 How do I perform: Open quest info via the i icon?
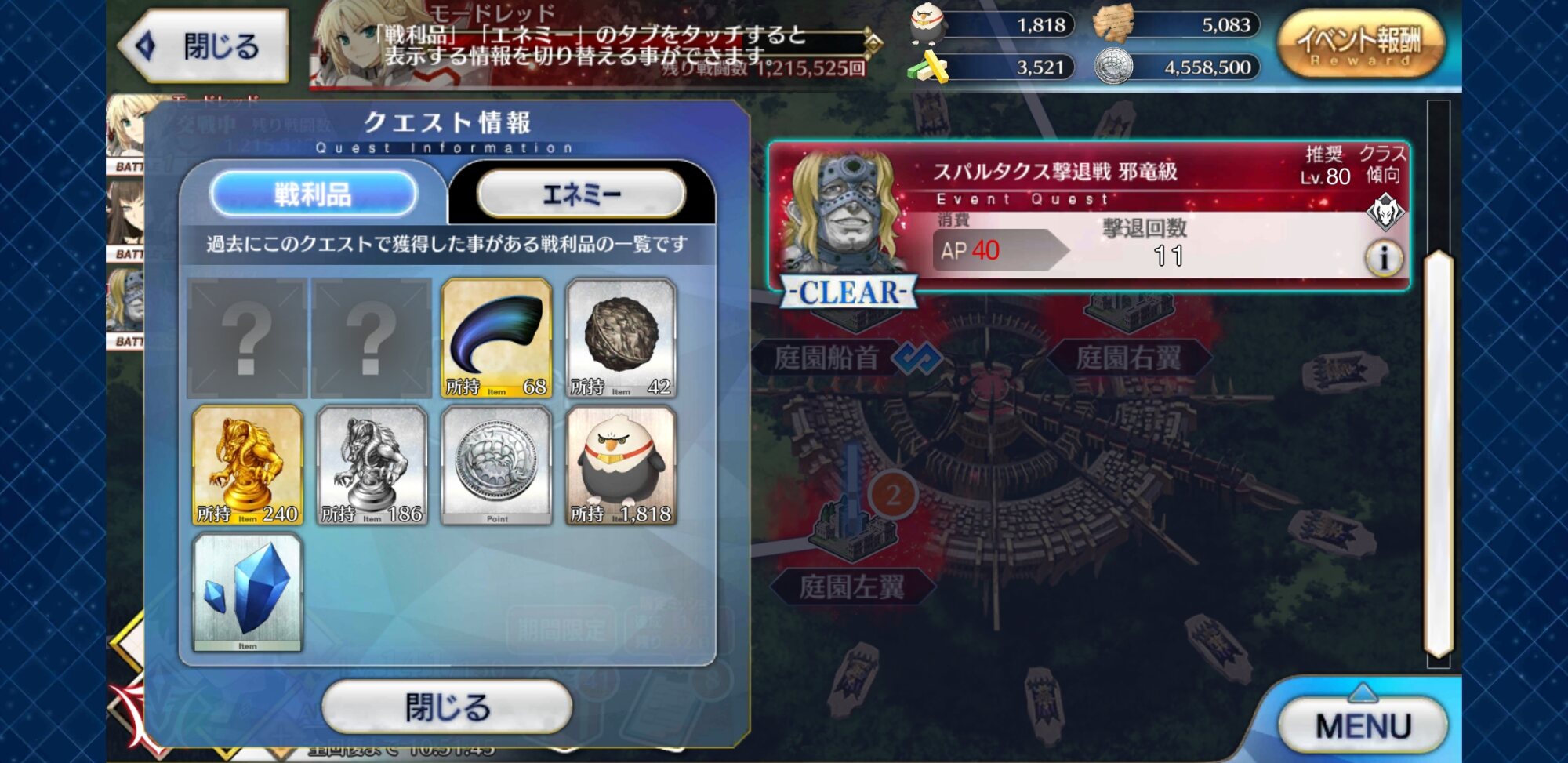click(x=1384, y=257)
